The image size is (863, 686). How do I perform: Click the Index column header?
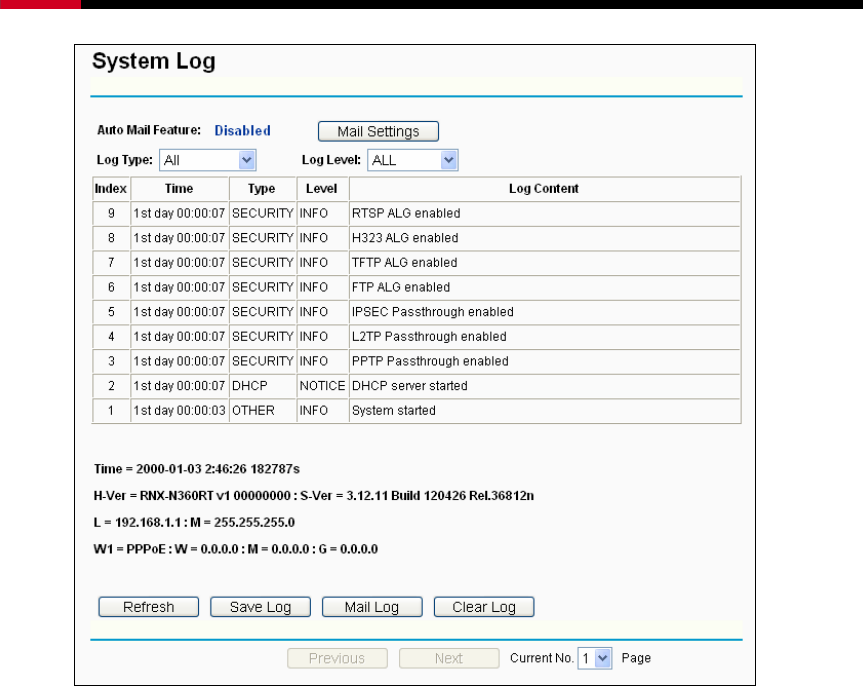click(x=111, y=189)
